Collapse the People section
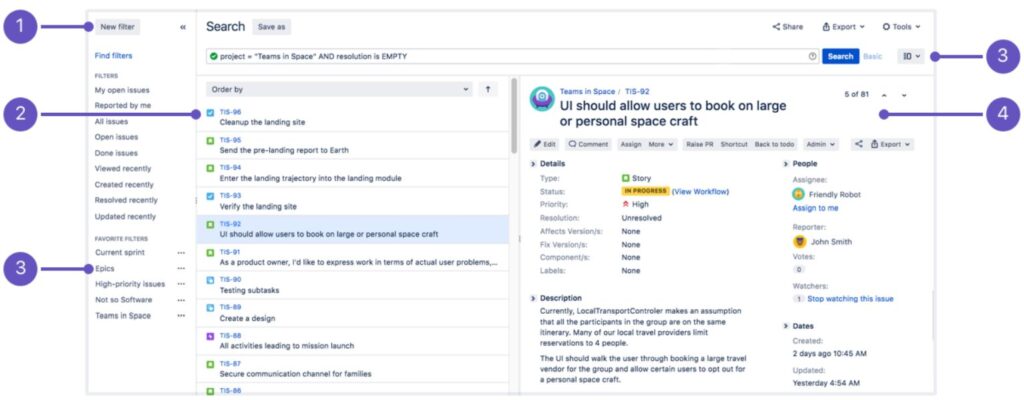Screen dimensions: 1024x400 (786, 163)
